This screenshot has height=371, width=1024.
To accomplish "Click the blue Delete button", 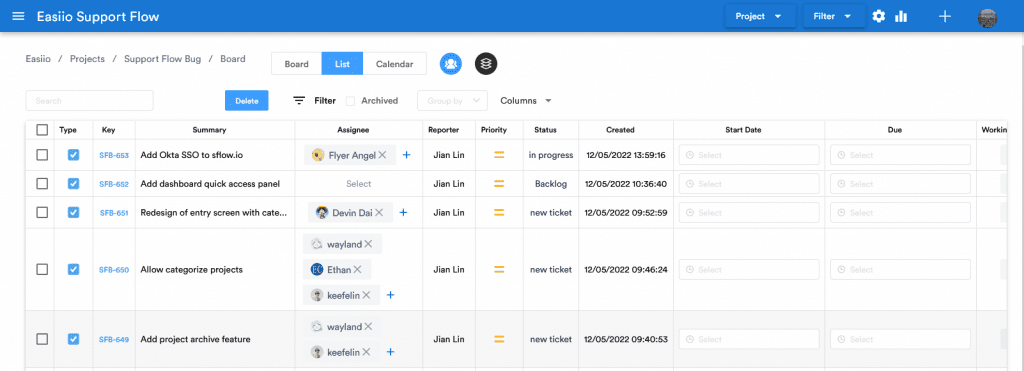I will click(247, 101).
